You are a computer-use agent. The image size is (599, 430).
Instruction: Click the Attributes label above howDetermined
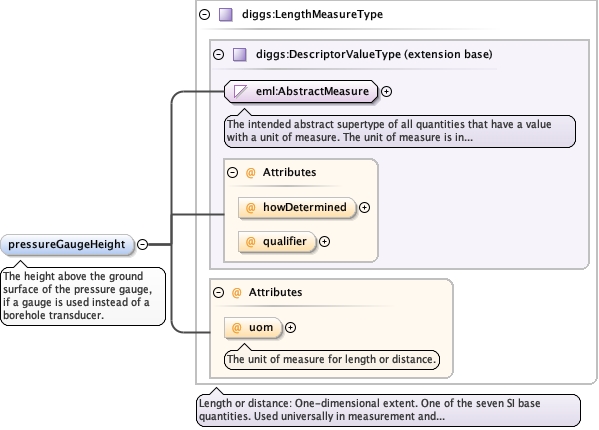290,172
